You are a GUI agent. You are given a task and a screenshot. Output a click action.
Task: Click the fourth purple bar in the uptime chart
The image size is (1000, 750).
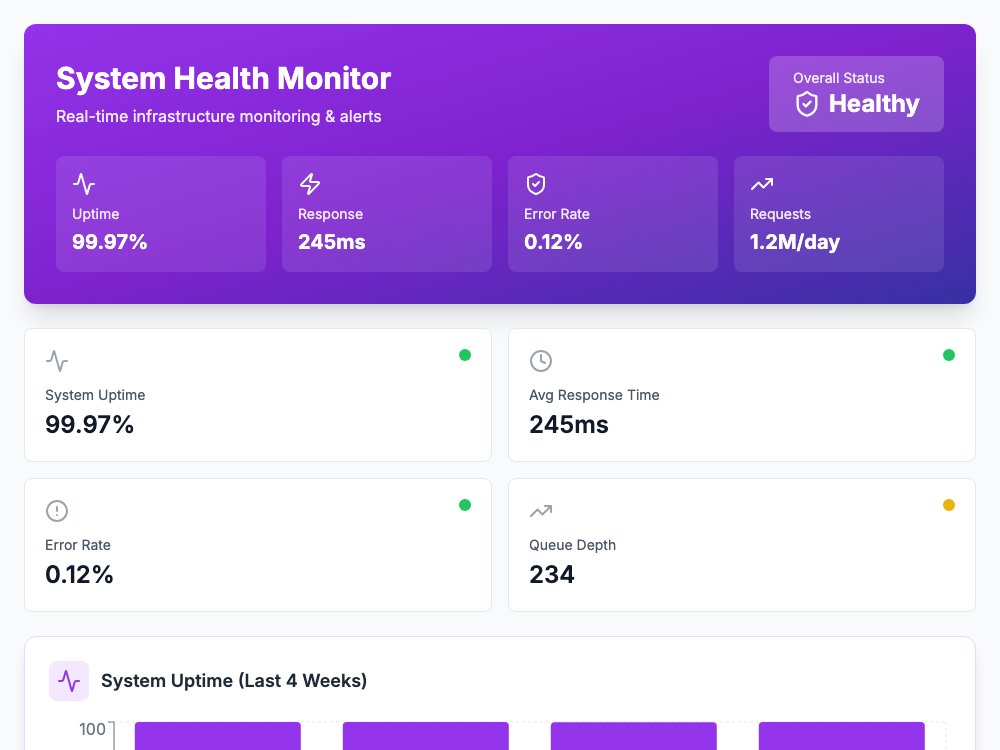point(841,736)
